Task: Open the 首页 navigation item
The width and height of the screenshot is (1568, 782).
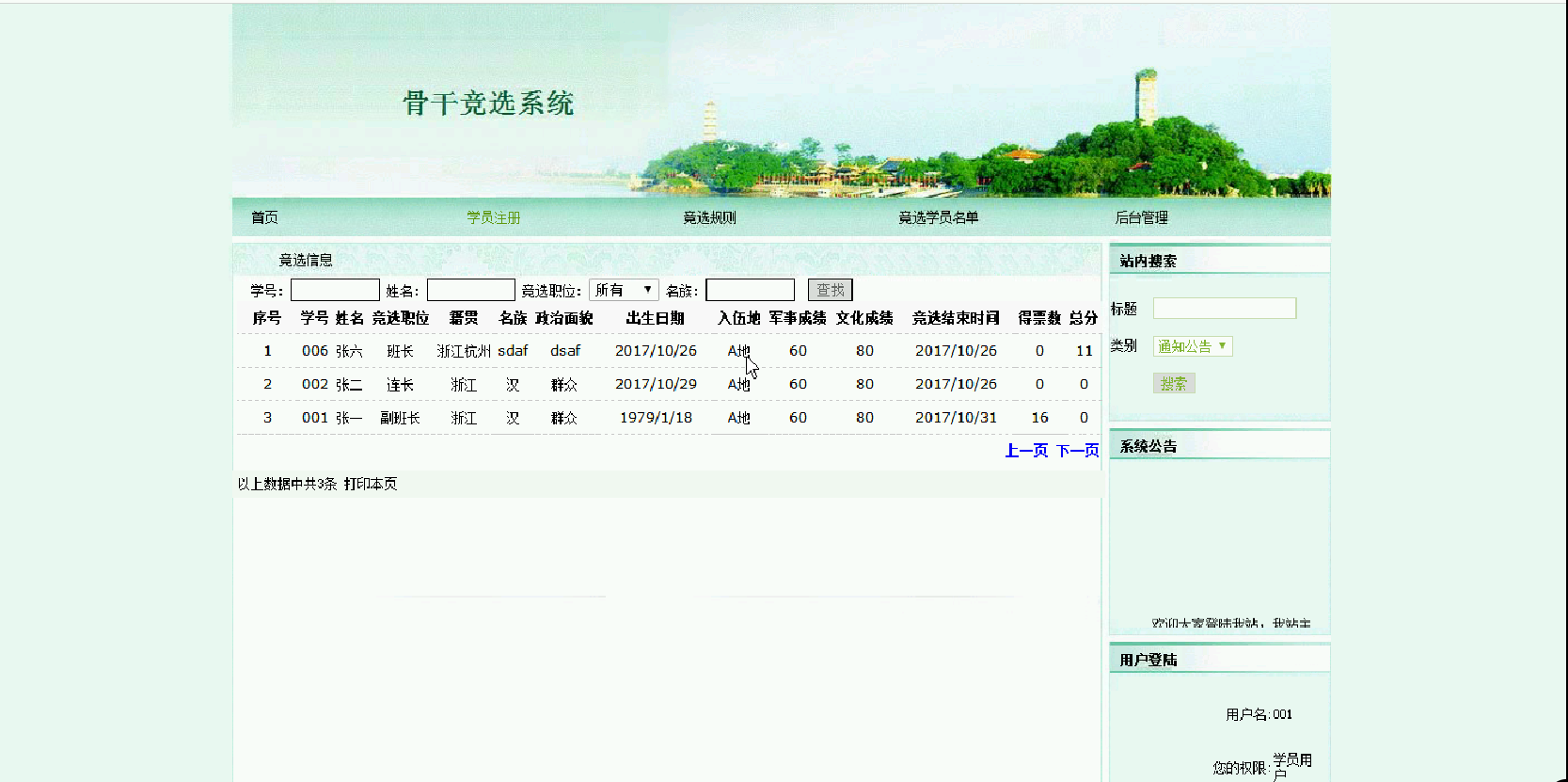Action: 264,217
